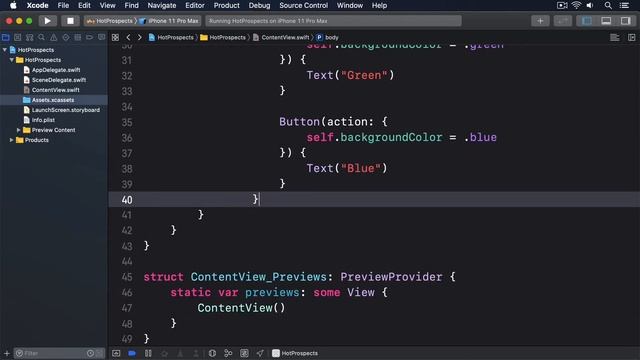Collapse the HotProspects group folder

[x=11, y=60]
